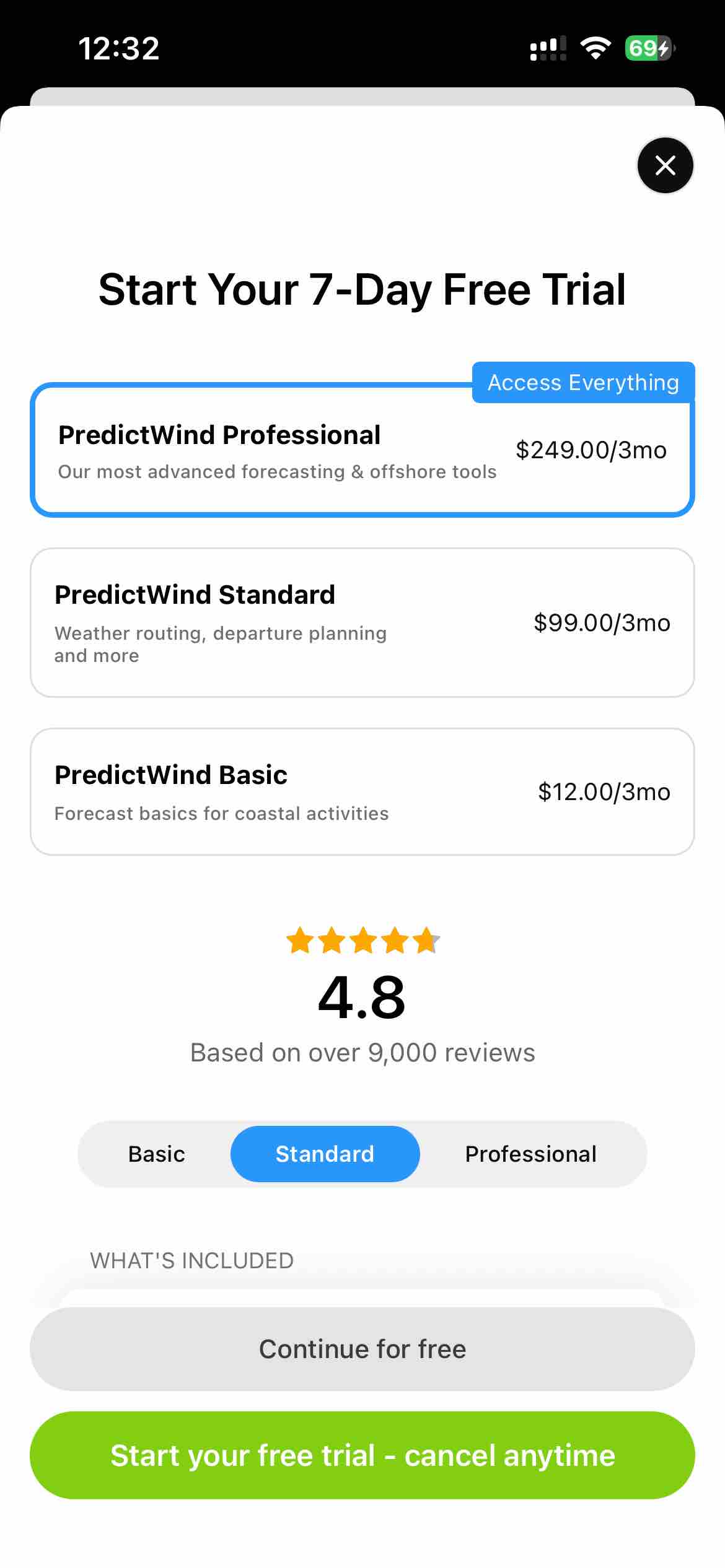Tap the $99.00/3mo price label
Viewport: 725px width, 1568px height.
602,622
